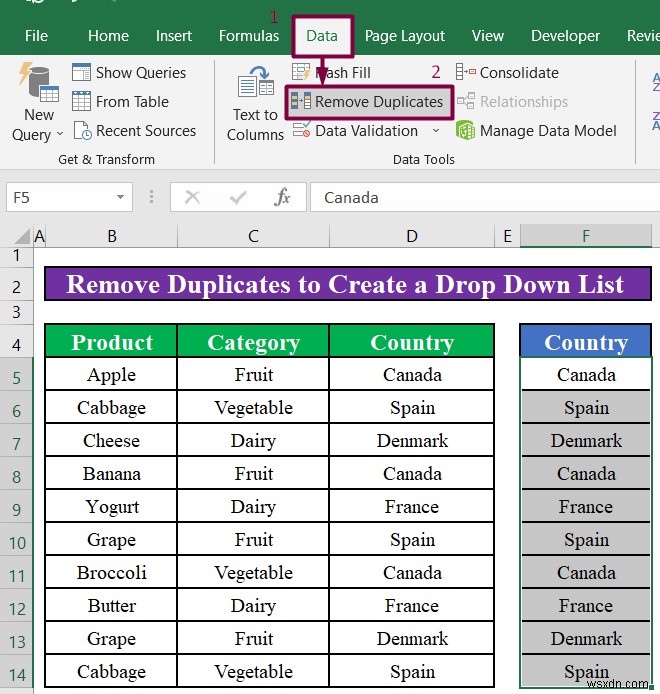Select the Dairy cell in row 7
Image resolution: width=660 pixels, height=694 pixels.
(253, 440)
